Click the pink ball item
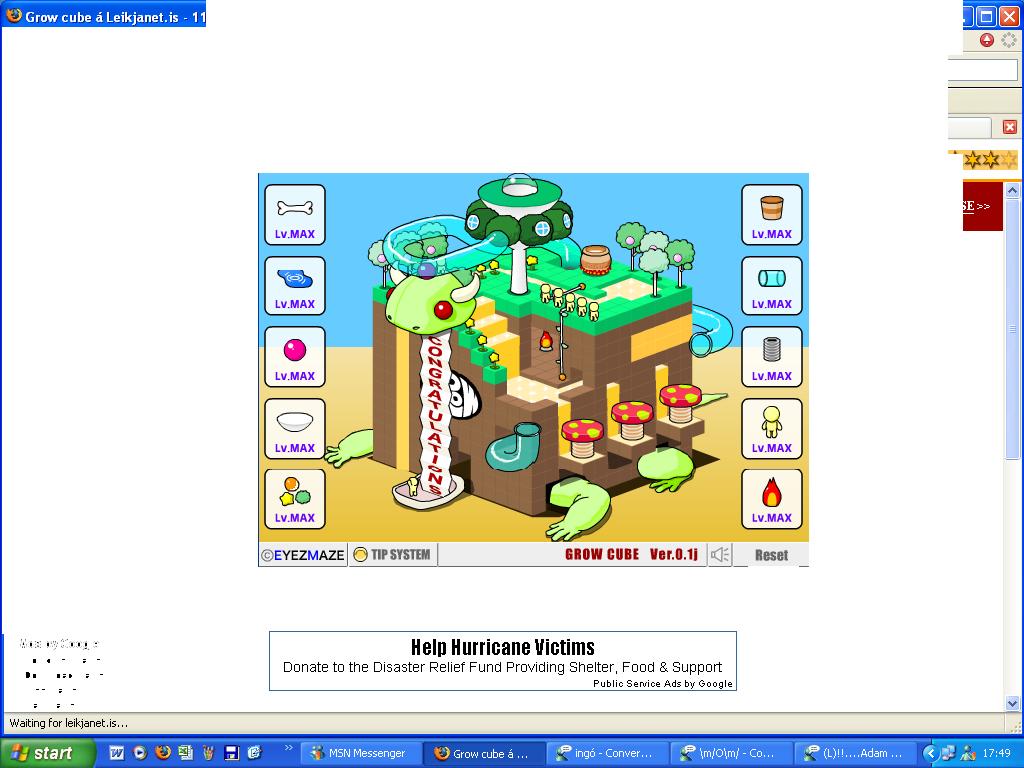Screen dimensions: 1024x768 (x=295, y=357)
